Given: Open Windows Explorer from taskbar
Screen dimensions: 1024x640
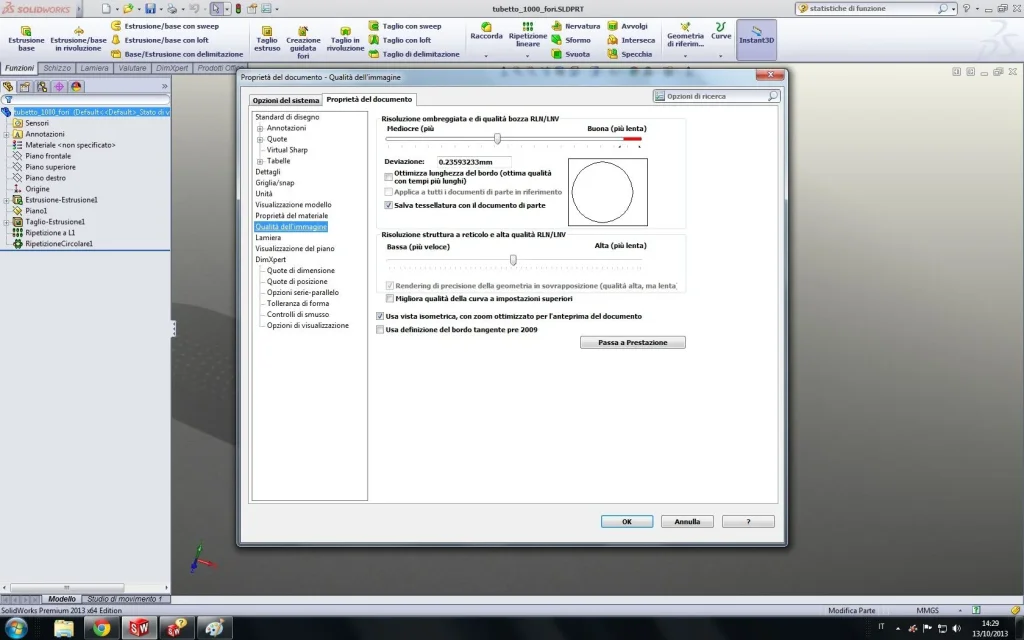Looking at the screenshot, I should (64, 628).
